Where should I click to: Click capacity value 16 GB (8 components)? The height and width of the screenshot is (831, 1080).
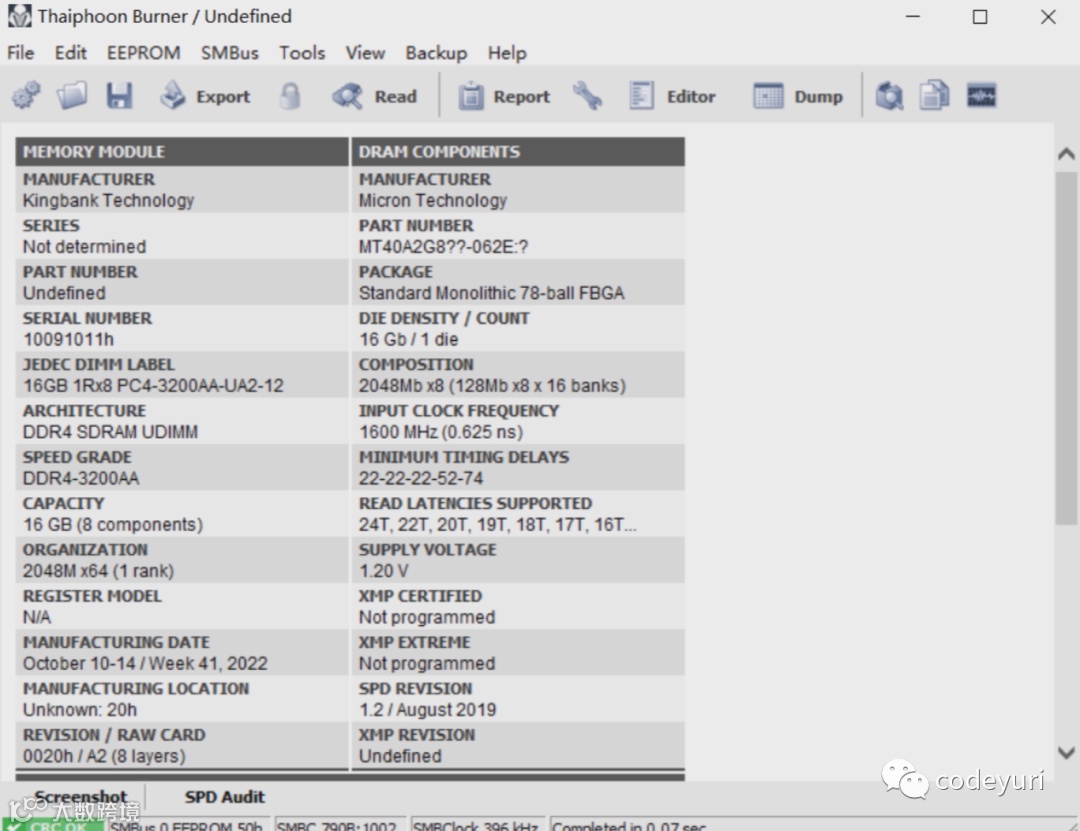pyautogui.click(x=113, y=524)
